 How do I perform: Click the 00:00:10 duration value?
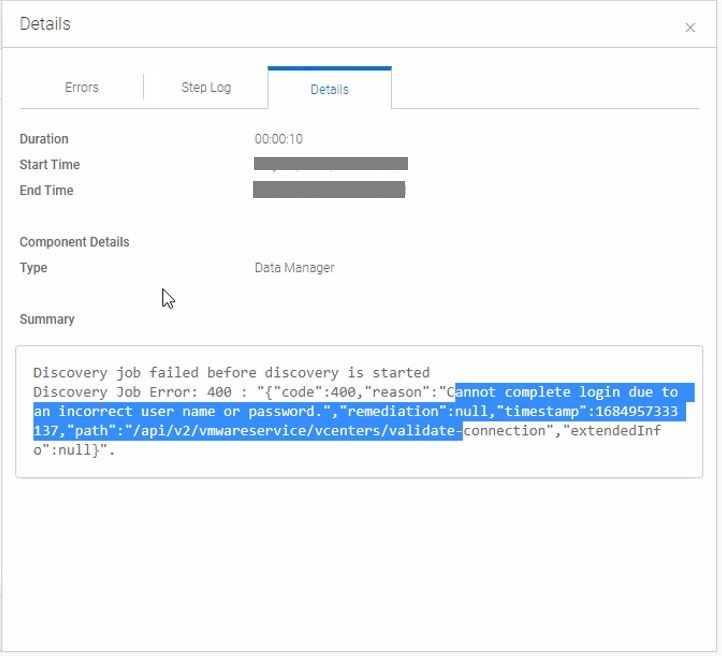(x=279, y=139)
